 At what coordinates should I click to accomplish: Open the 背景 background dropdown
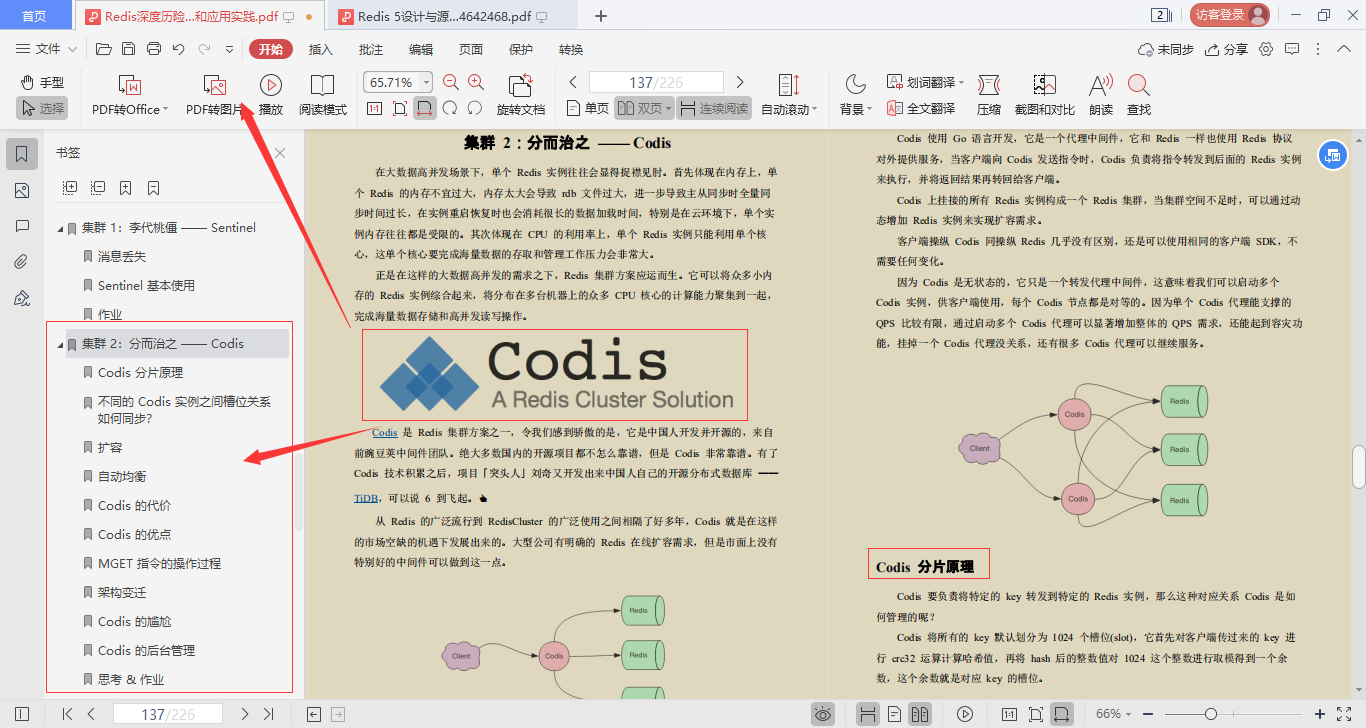[x=856, y=96]
